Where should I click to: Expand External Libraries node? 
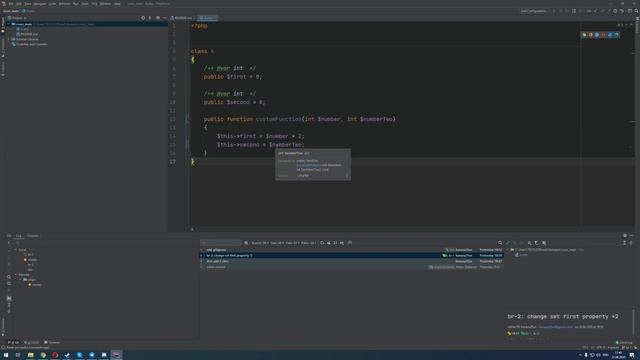click(x=9, y=39)
